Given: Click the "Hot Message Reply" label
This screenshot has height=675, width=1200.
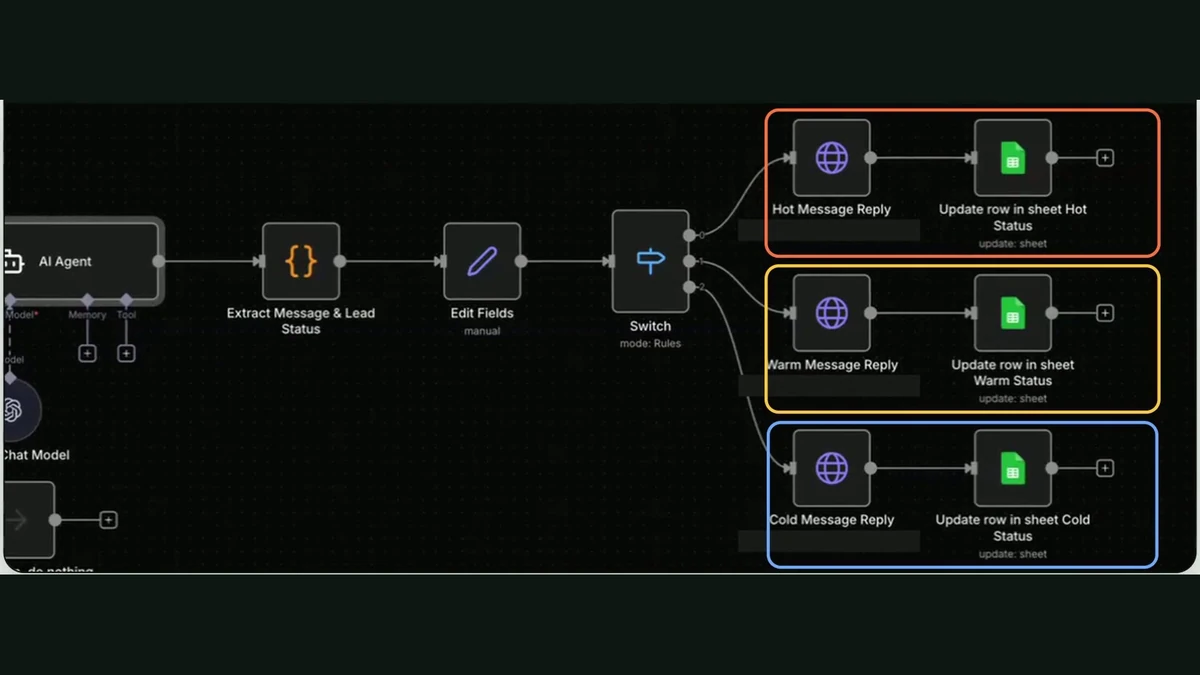Looking at the screenshot, I should click(x=832, y=210).
